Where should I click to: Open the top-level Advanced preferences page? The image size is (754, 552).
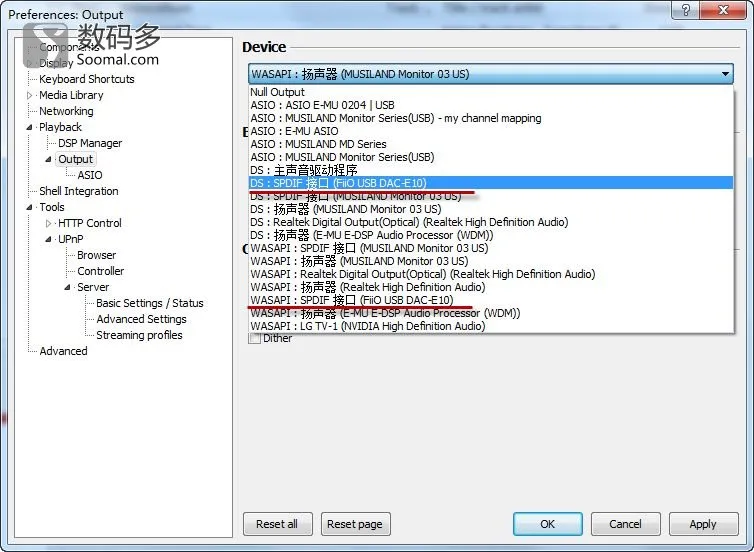63,351
